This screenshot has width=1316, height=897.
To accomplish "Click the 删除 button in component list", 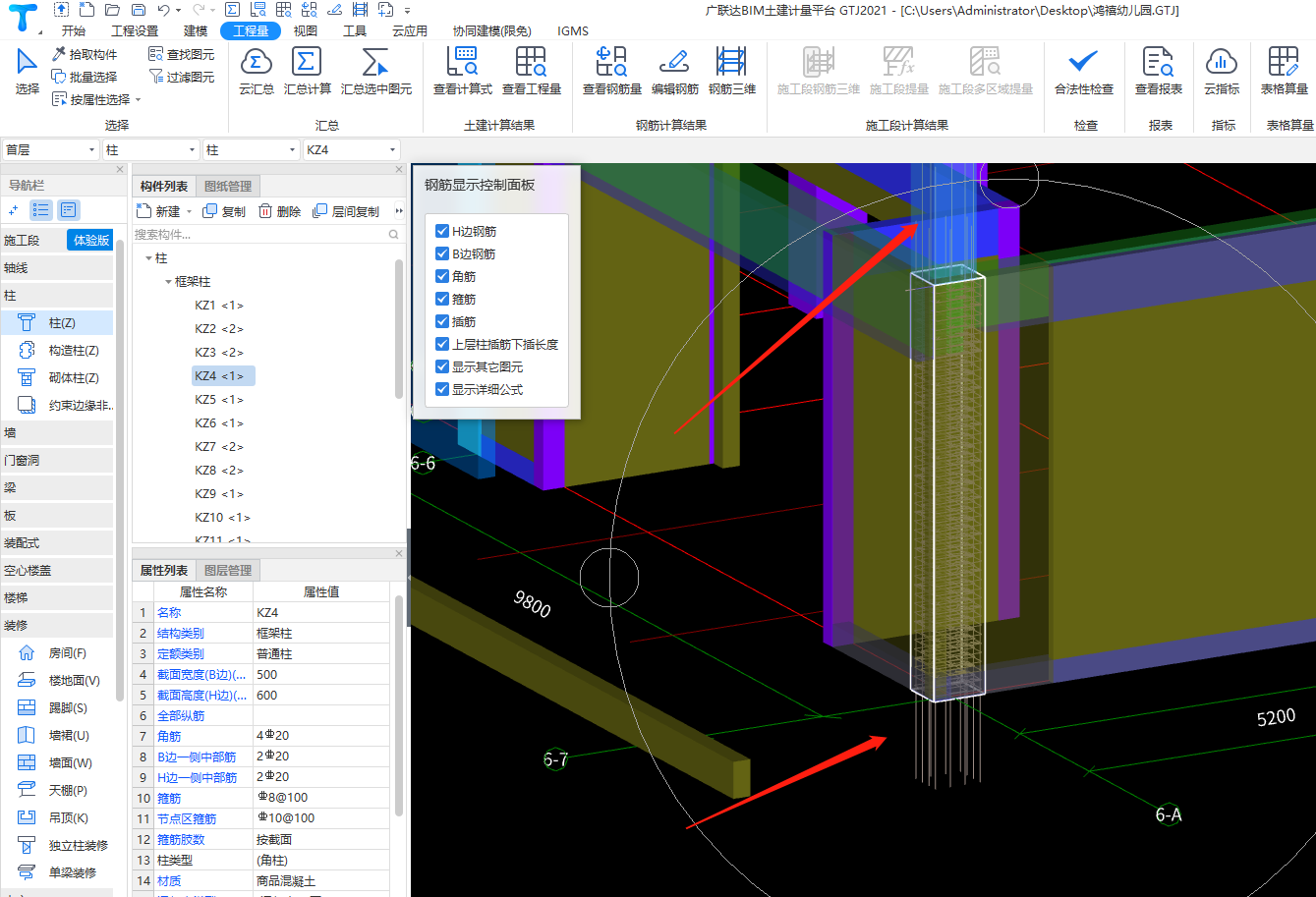I will click(279, 211).
